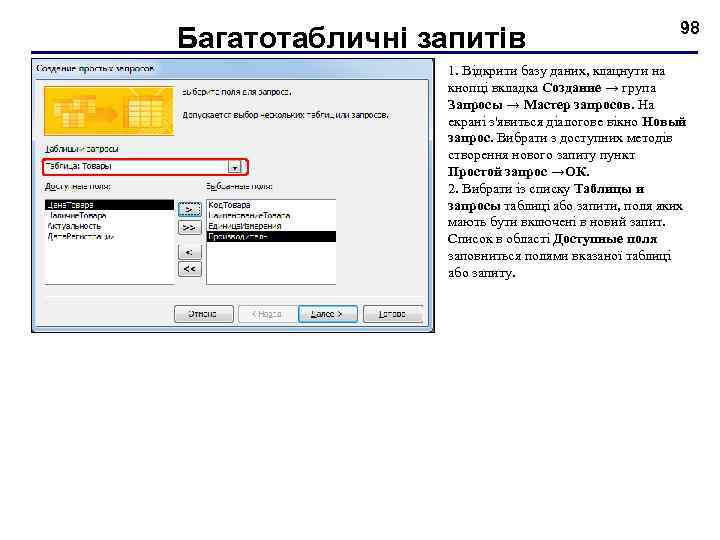Click the Отмена (Cancel) button
Screen dimensions: 720x540
pos(203,314)
